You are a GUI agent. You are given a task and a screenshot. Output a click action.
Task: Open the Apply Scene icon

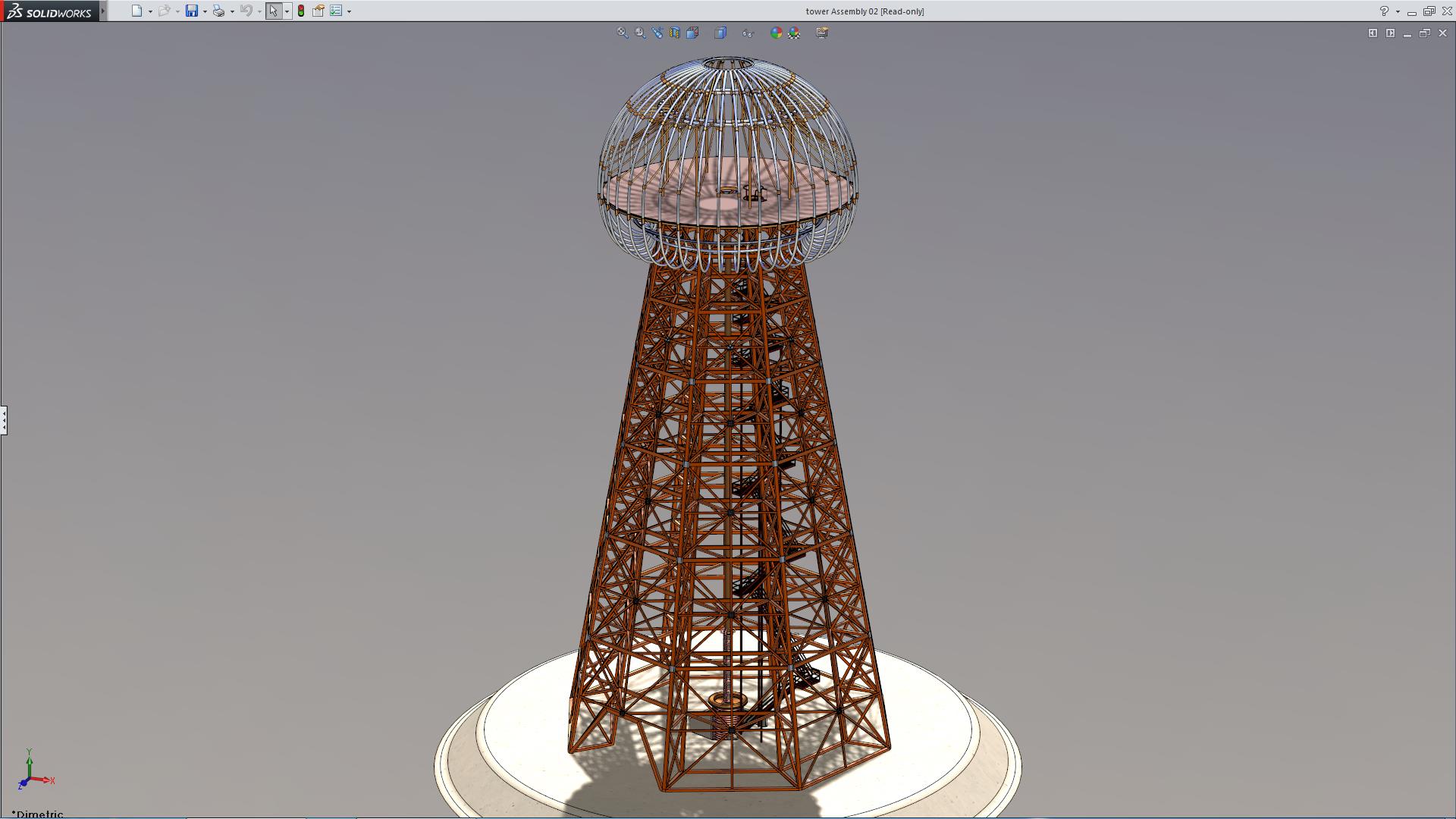pos(794,33)
